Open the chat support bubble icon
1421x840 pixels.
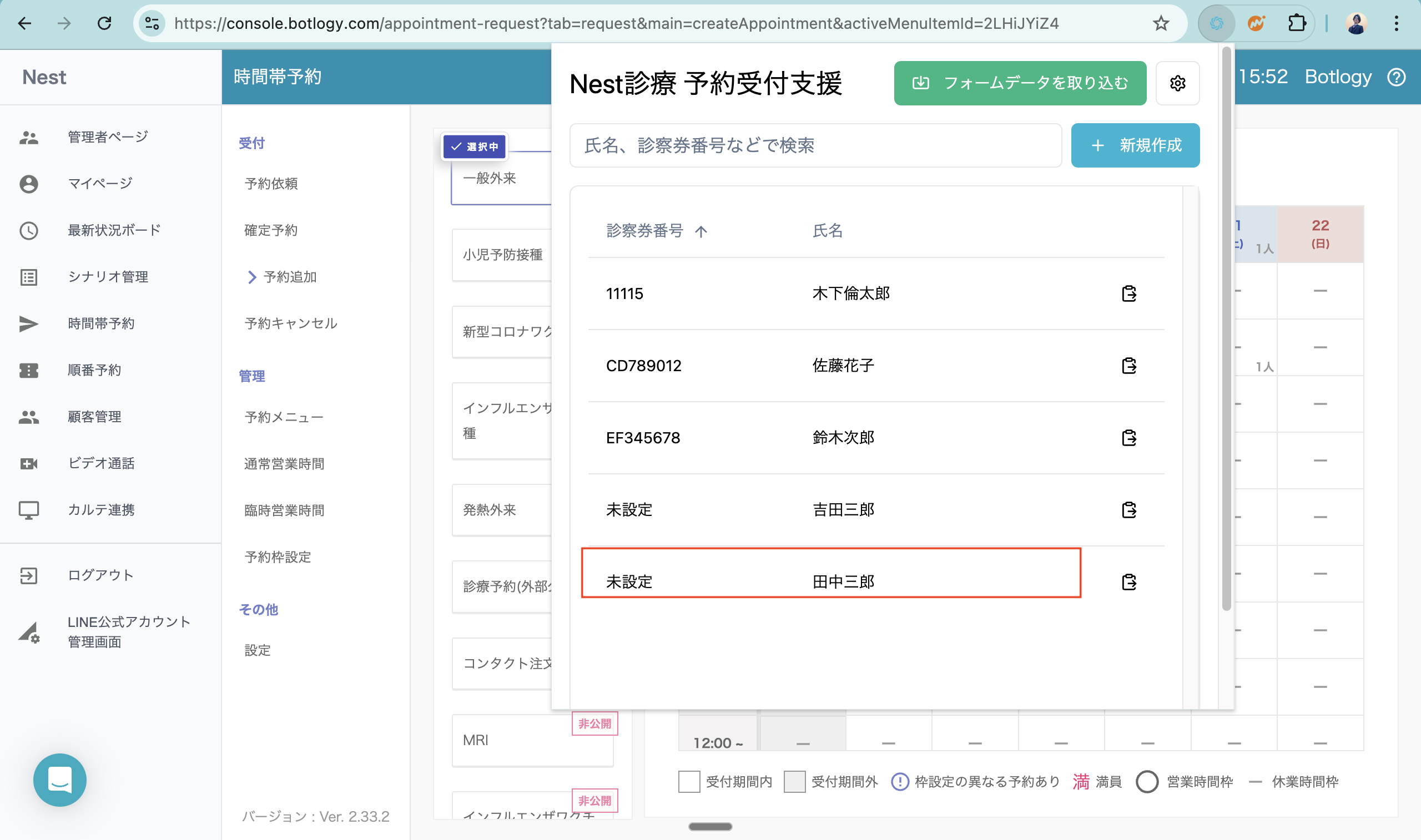[59, 780]
